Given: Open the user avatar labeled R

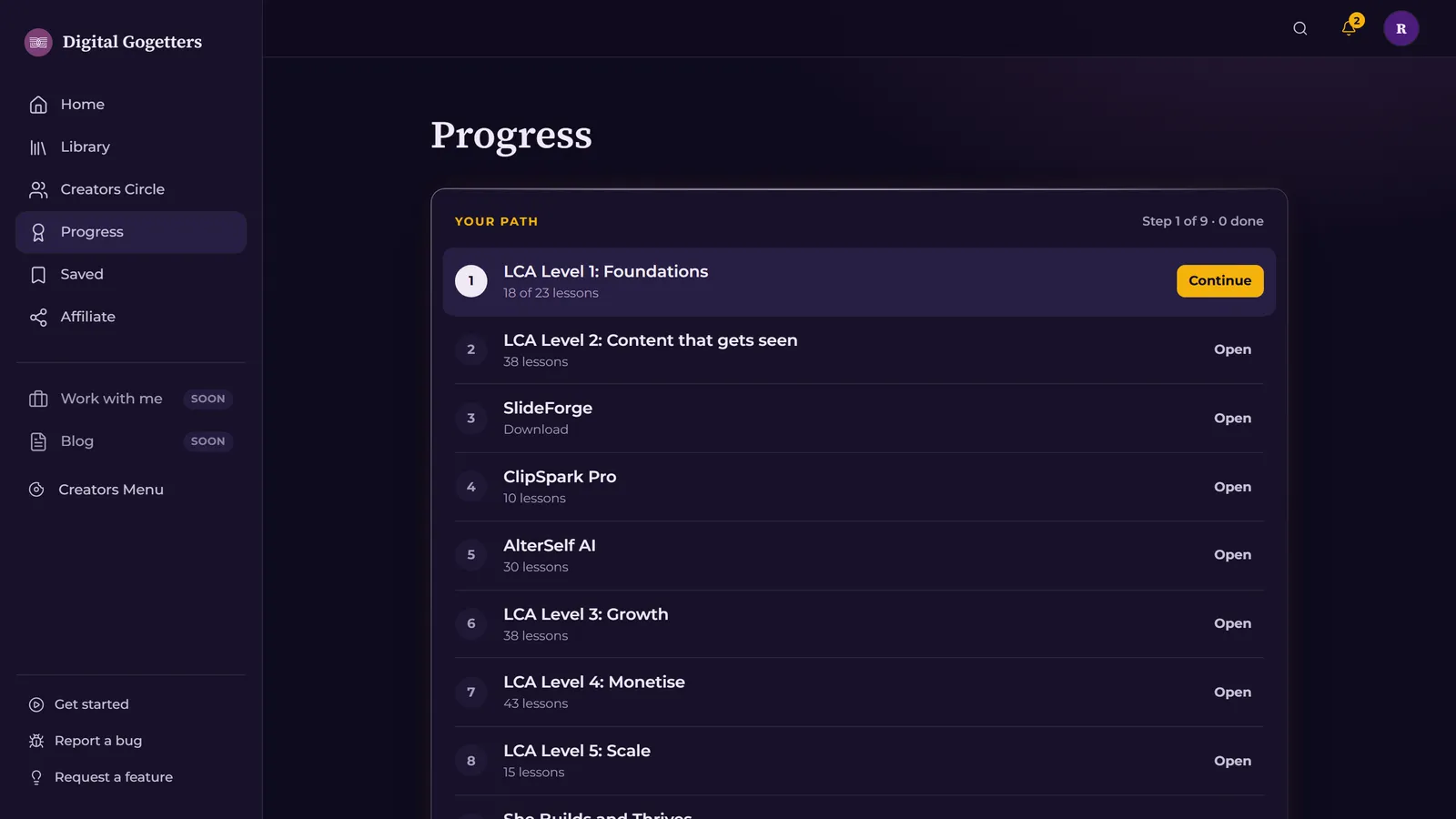Looking at the screenshot, I should point(1400,28).
